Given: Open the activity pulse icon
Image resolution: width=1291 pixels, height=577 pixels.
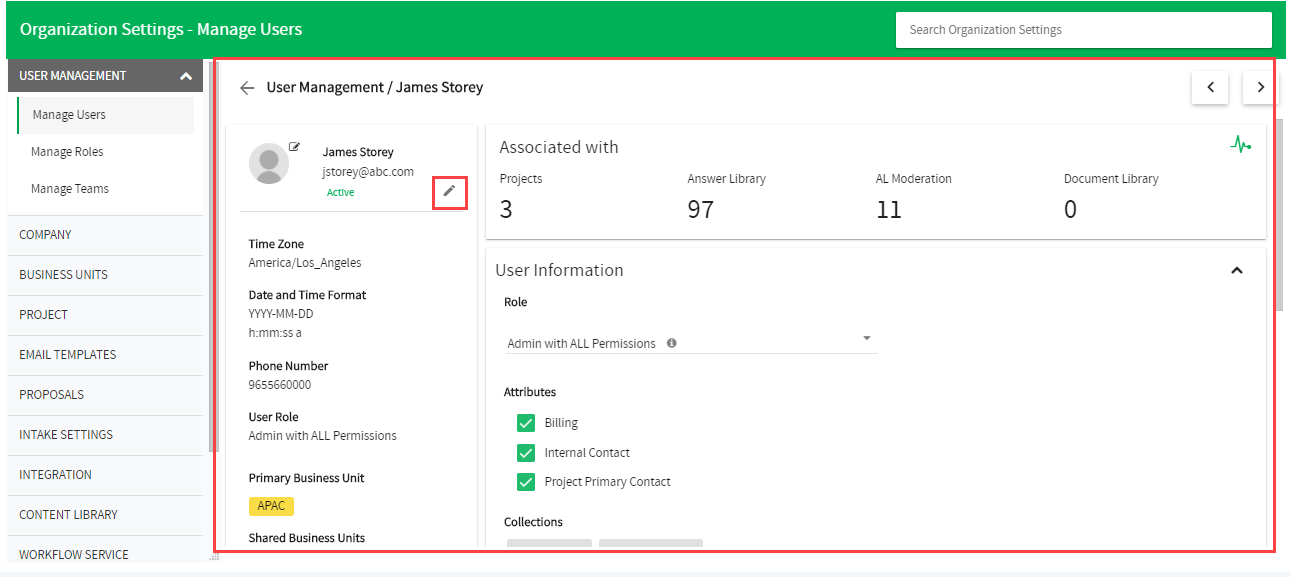Looking at the screenshot, I should 1240,146.
